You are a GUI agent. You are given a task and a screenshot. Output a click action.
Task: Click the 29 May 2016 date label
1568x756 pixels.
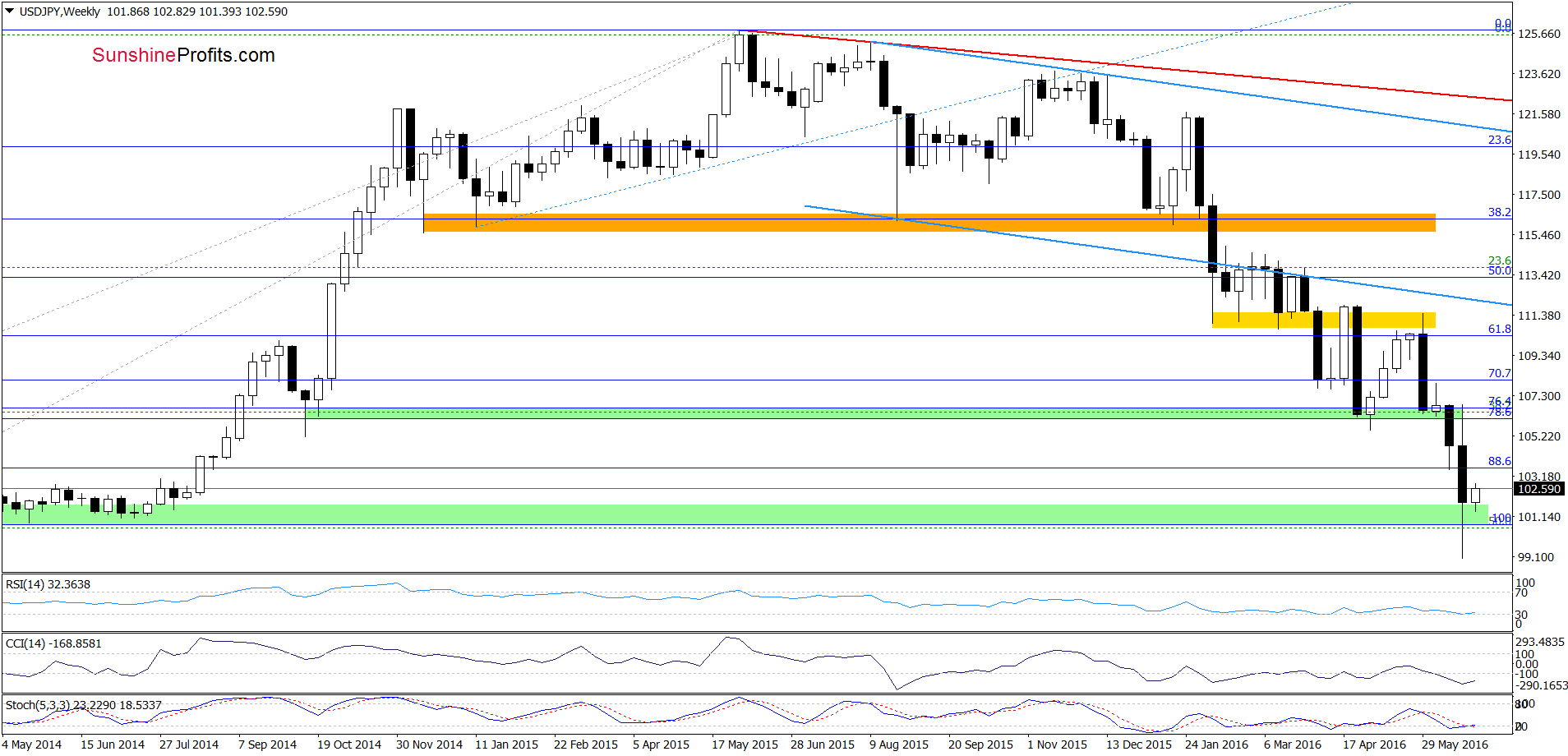coord(1455,744)
